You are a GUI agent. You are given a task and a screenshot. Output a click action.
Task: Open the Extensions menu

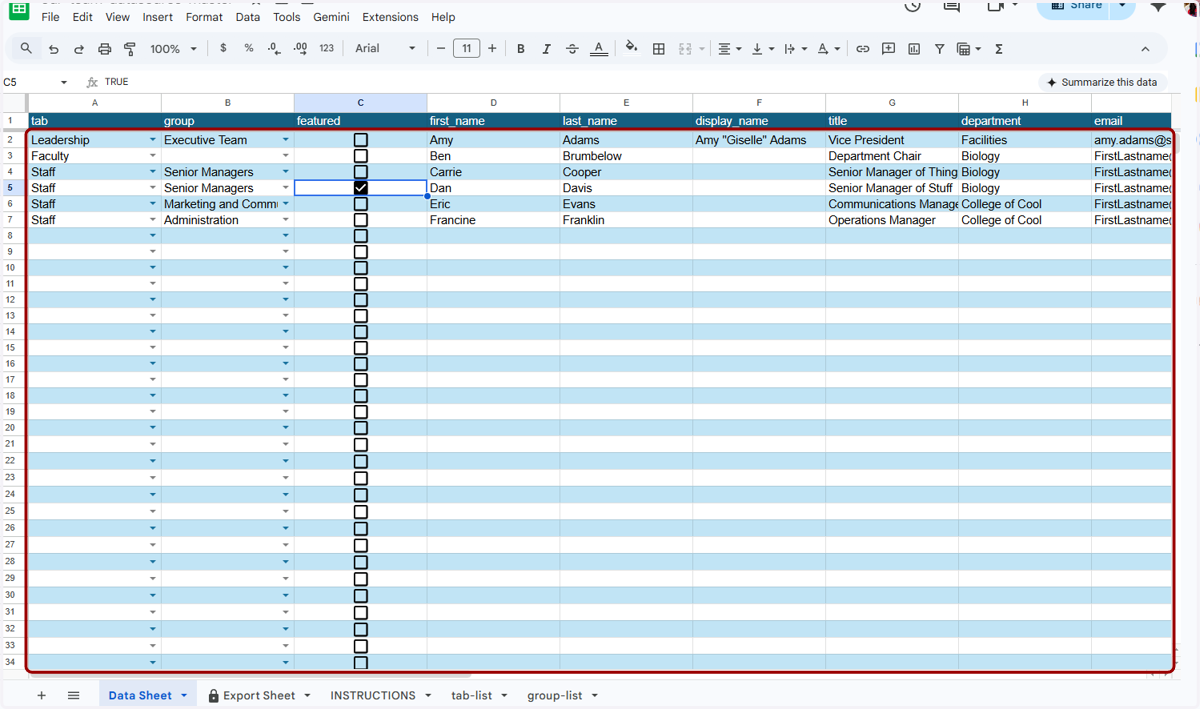(x=390, y=17)
